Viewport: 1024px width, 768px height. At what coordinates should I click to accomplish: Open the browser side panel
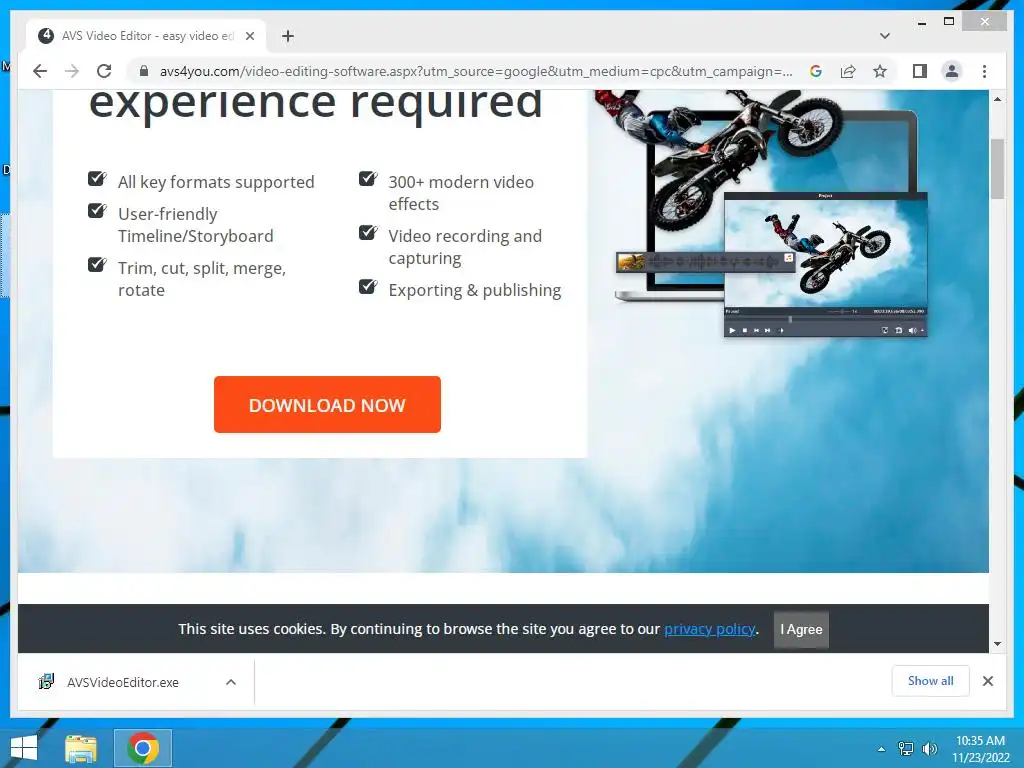(920, 71)
